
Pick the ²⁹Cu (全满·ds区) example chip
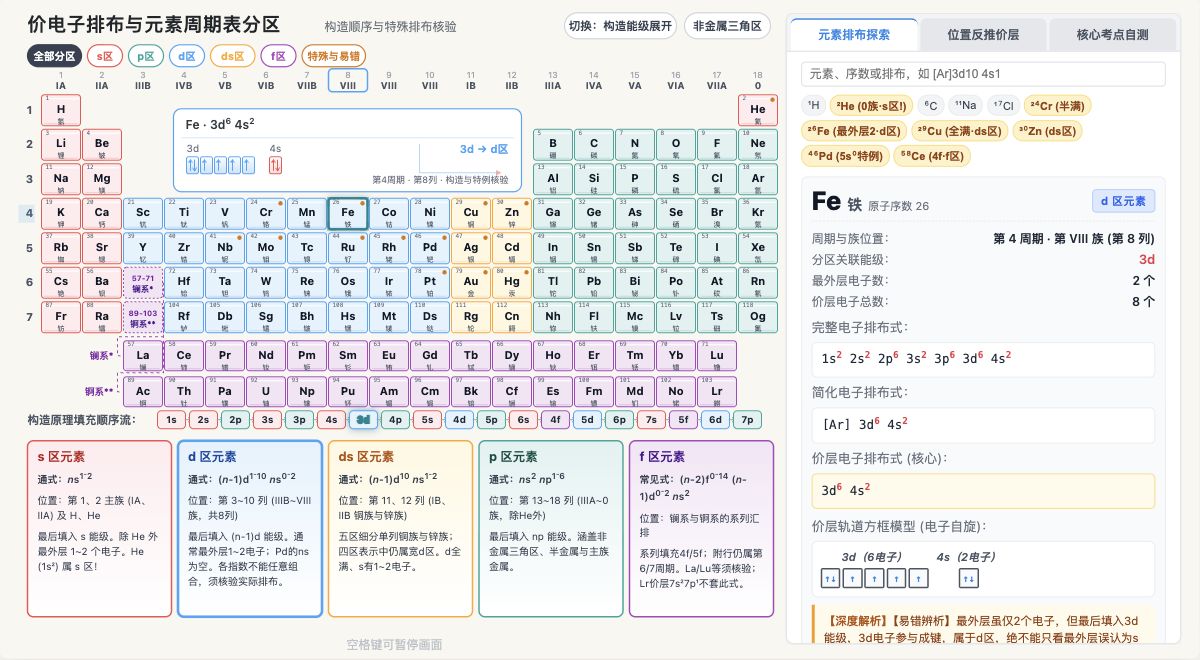coord(959,131)
